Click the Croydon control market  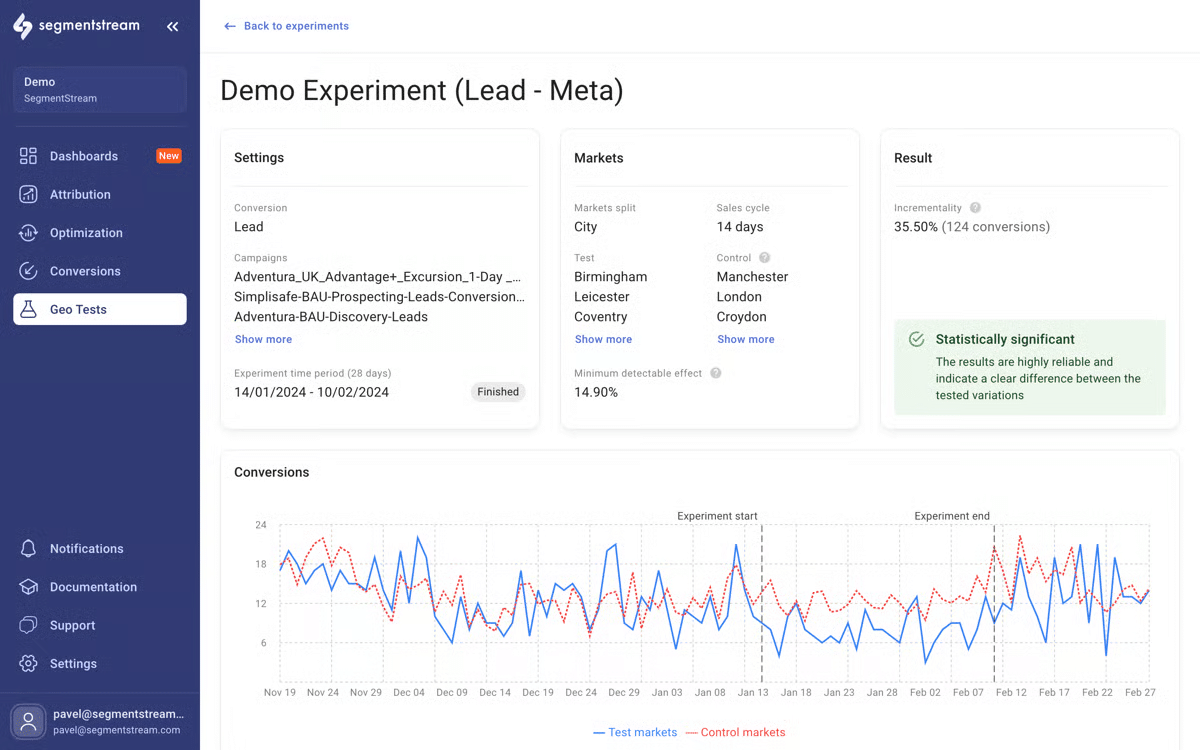[742, 317]
